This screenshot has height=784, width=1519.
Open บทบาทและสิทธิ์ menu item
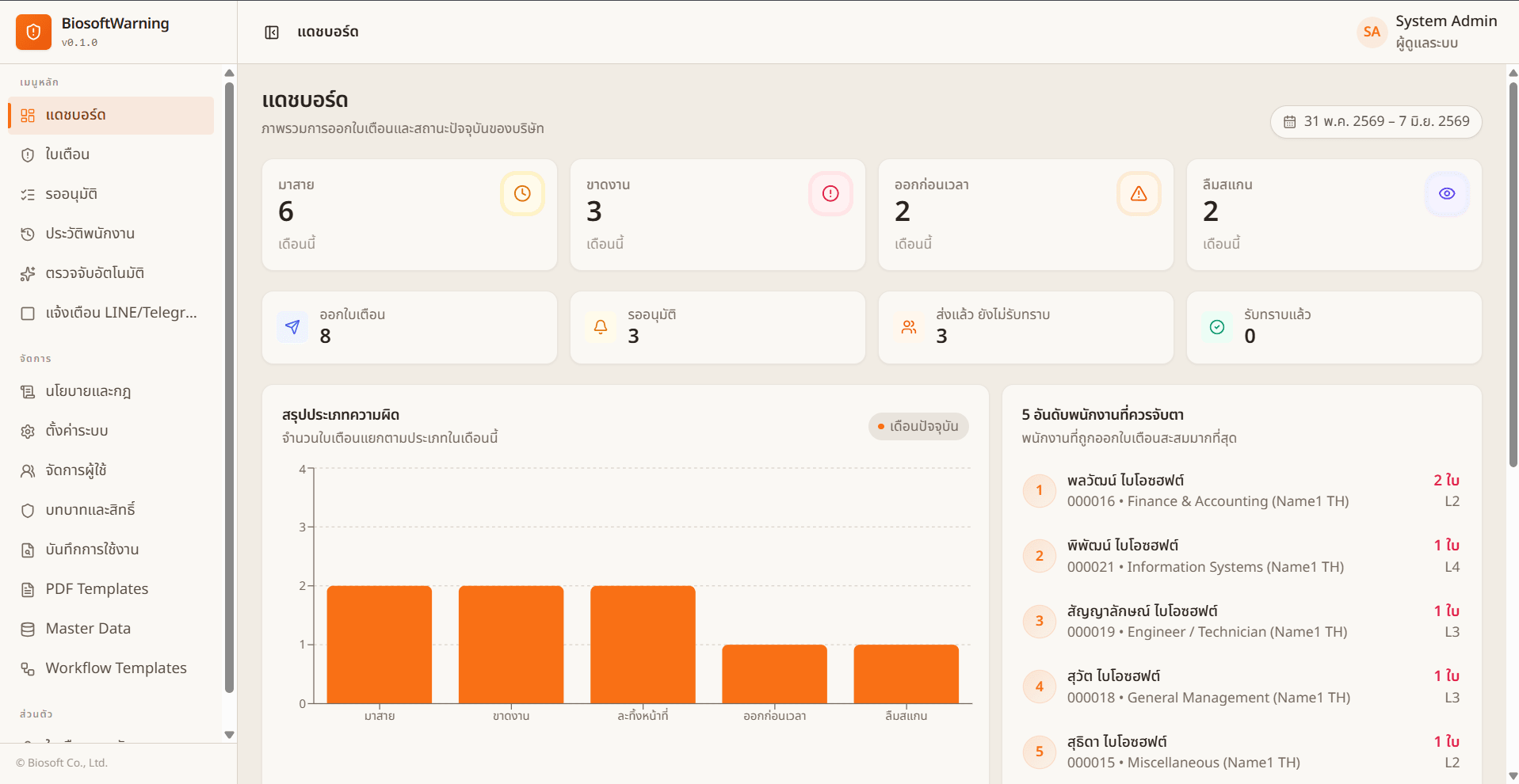click(x=111, y=511)
